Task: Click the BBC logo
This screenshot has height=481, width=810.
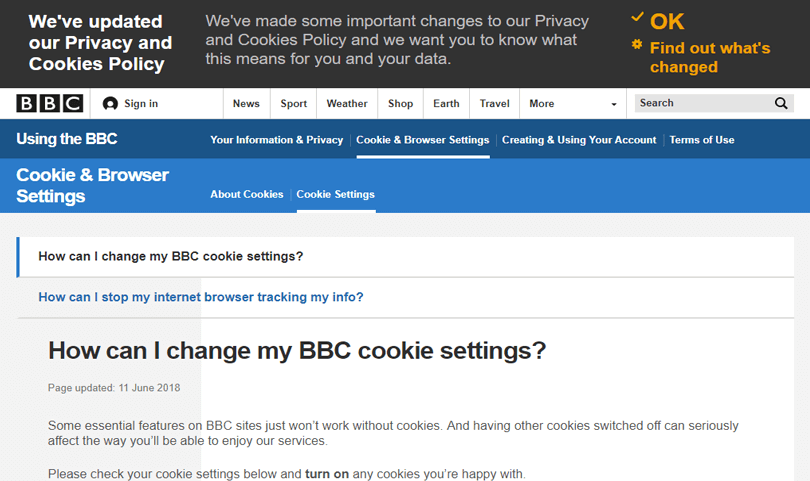Action: click(49, 103)
